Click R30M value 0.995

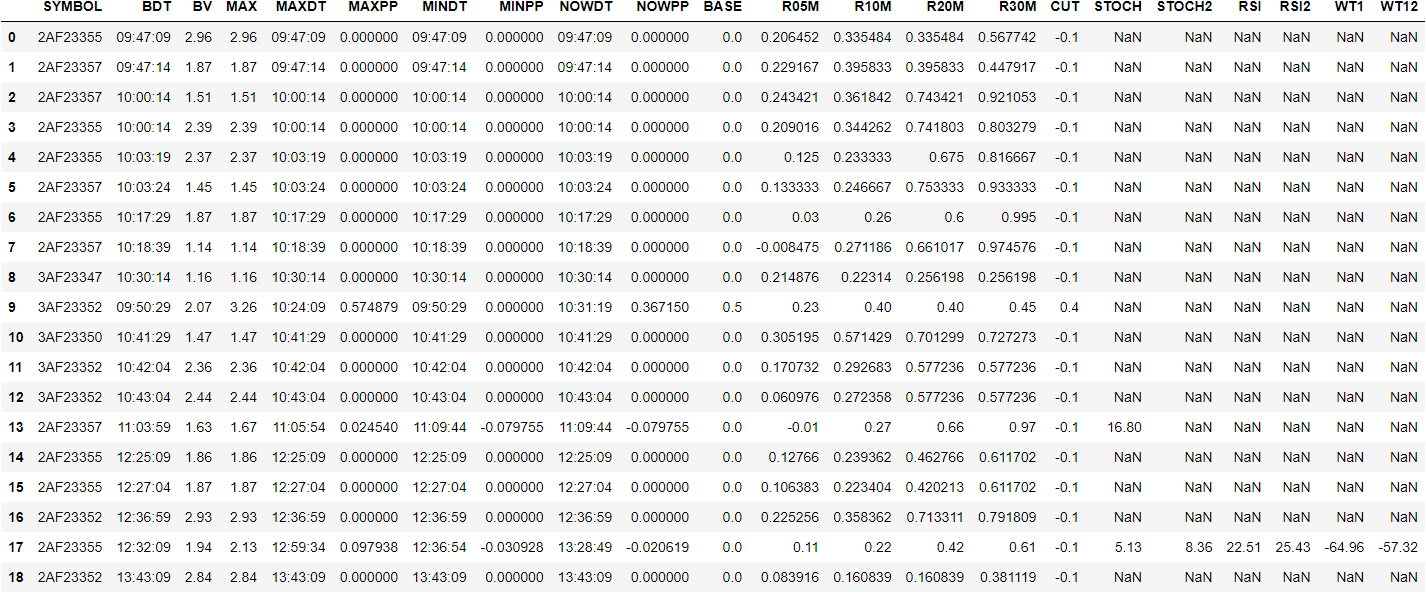(x=1017, y=218)
